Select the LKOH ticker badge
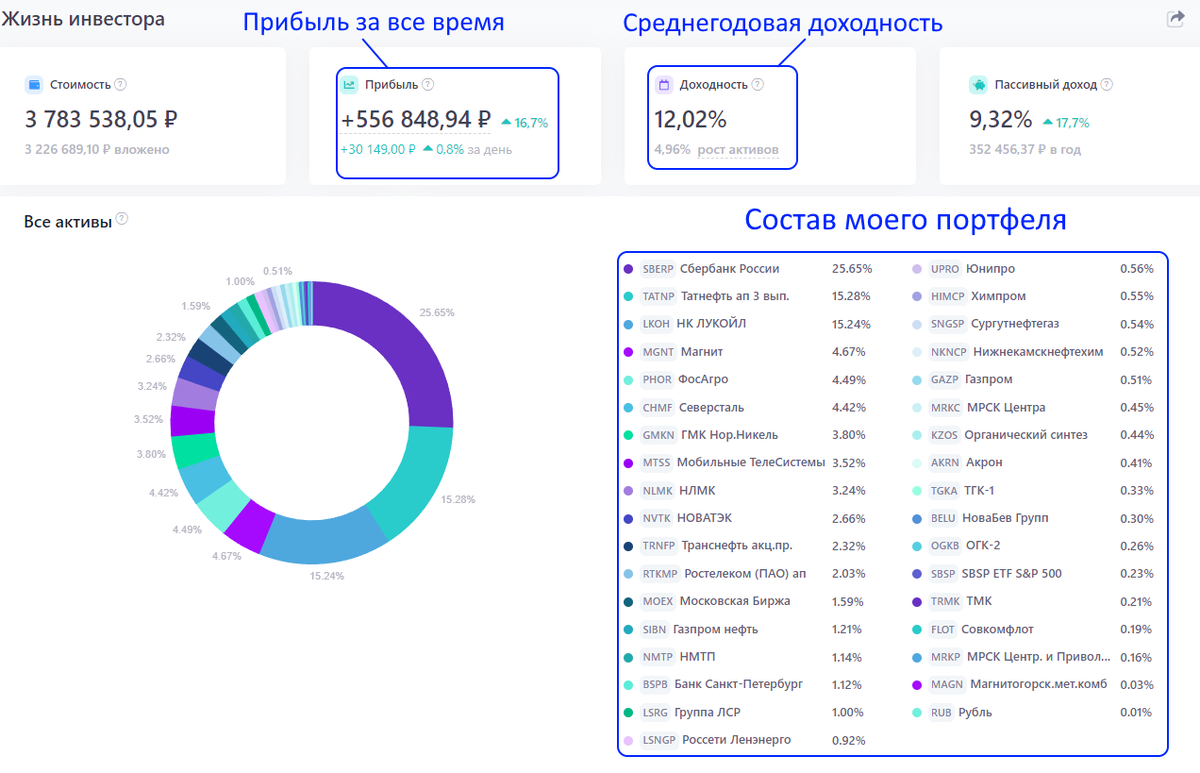Image resolution: width=1200 pixels, height=773 pixels. click(656, 324)
